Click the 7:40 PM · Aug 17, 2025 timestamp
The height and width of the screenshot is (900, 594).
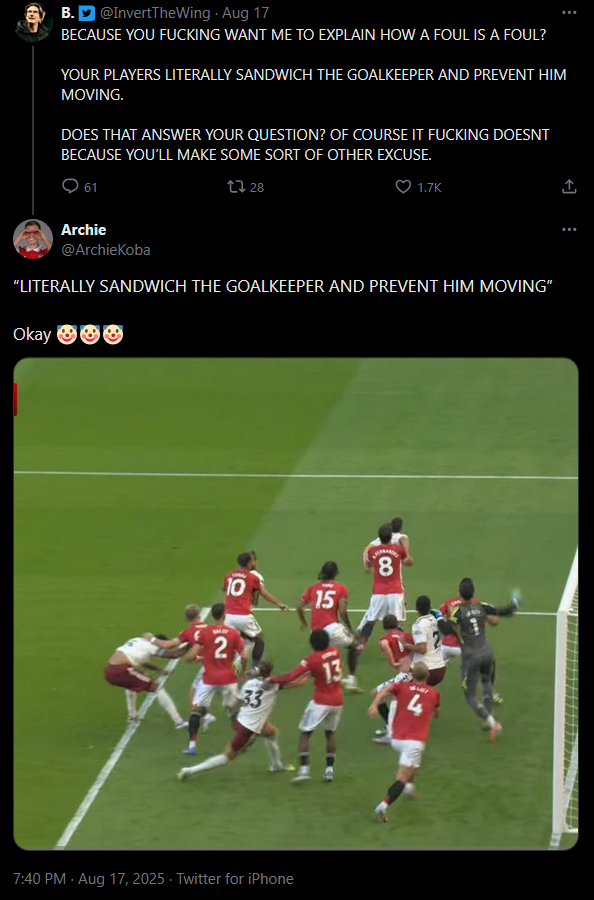click(89, 879)
